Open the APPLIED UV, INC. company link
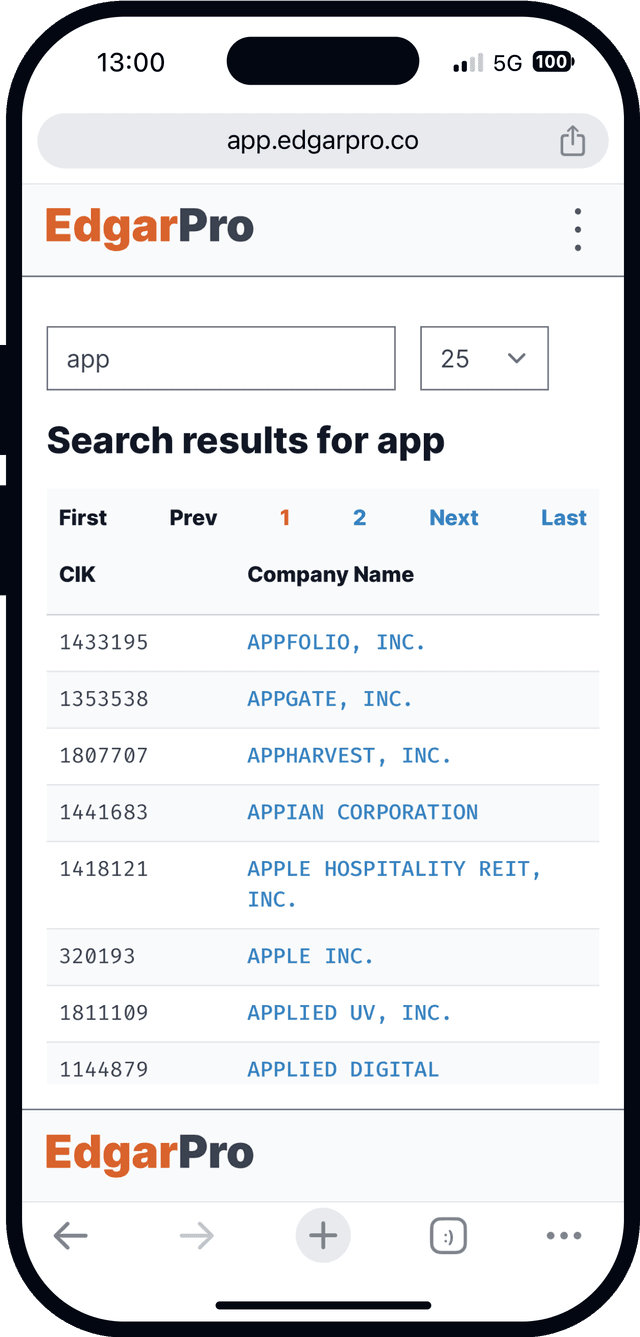640x1337 pixels. [349, 1013]
